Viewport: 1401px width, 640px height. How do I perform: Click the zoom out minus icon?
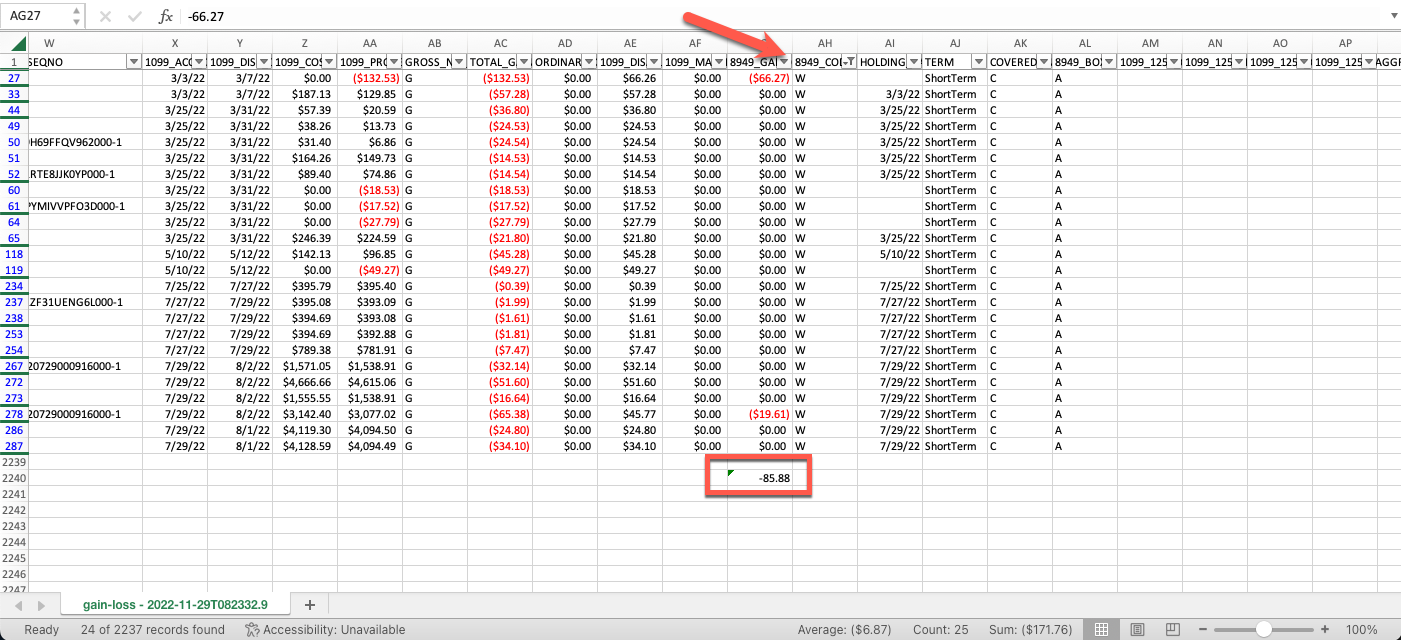click(x=1202, y=630)
